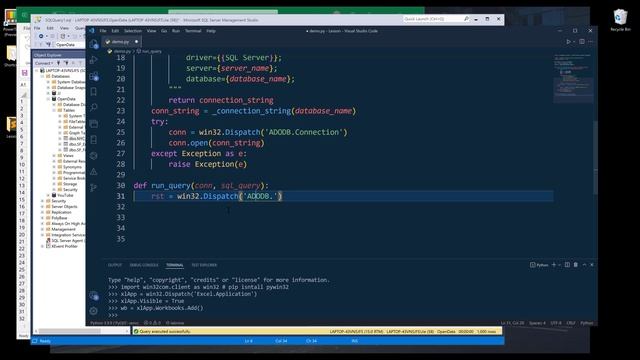Screen dimensions: 640x360
Task: Click CRLF line ending in status bar
Action: (x=571, y=323)
